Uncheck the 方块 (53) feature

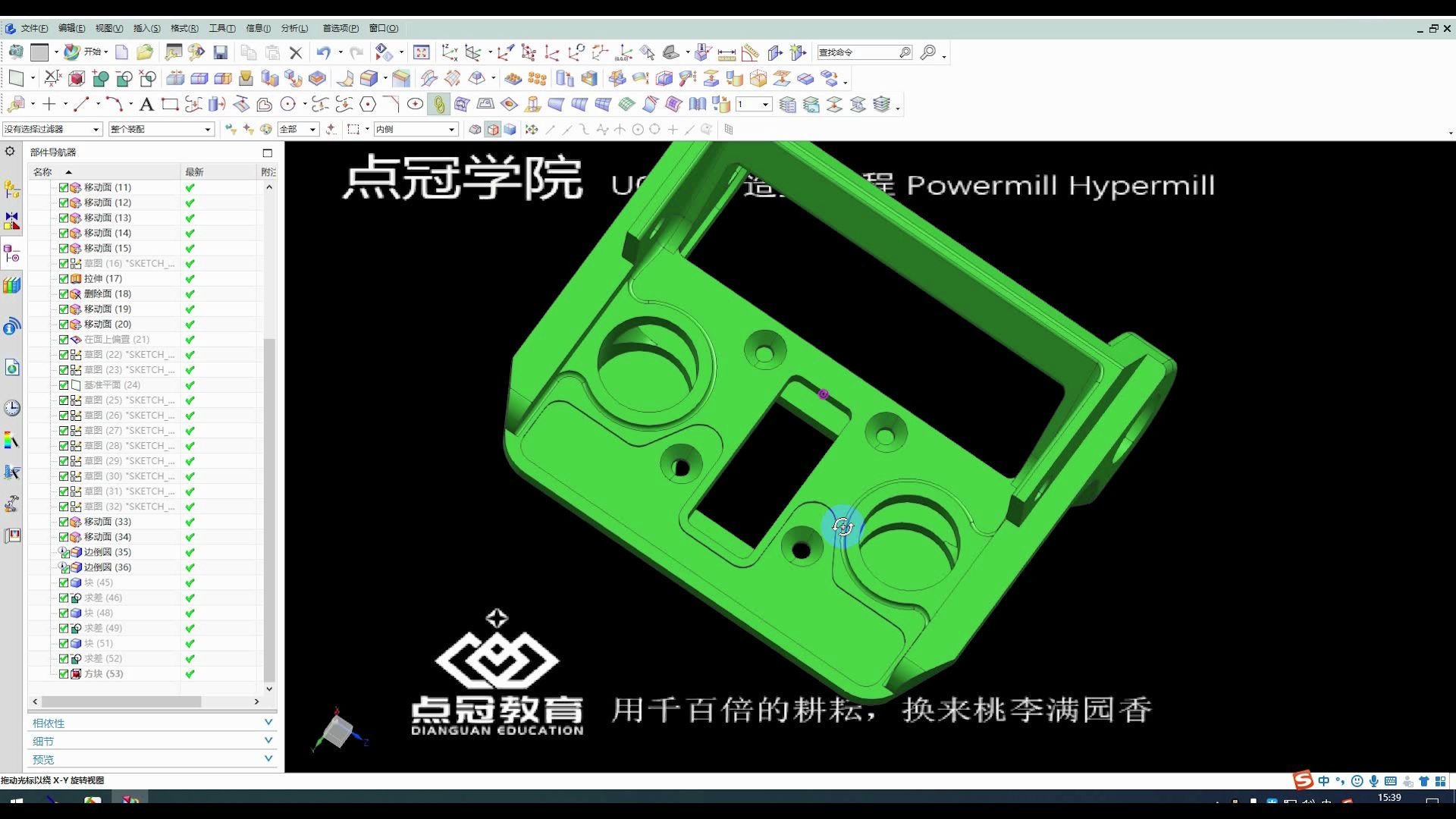[x=64, y=673]
